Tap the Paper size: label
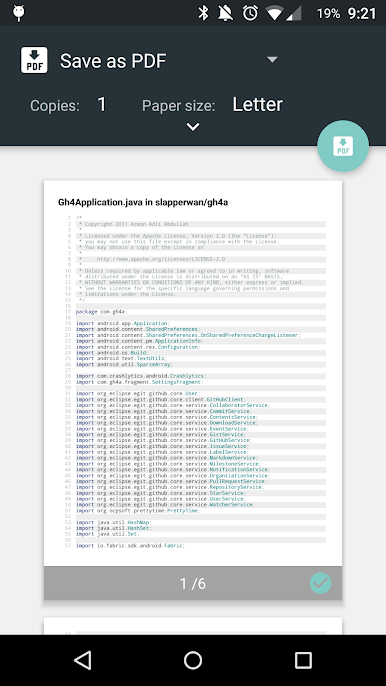 click(179, 106)
